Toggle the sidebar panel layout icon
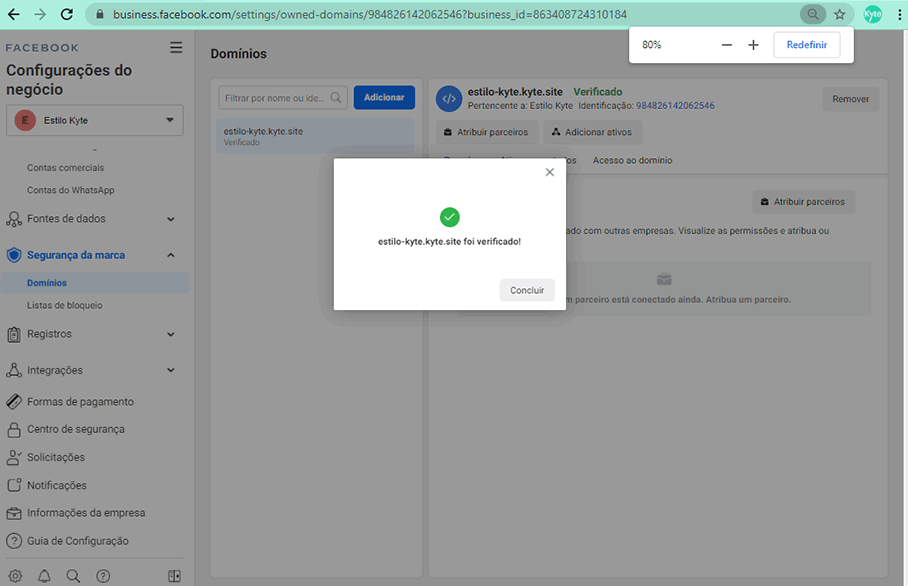This screenshot has width=908, height=586. [174, 576]
